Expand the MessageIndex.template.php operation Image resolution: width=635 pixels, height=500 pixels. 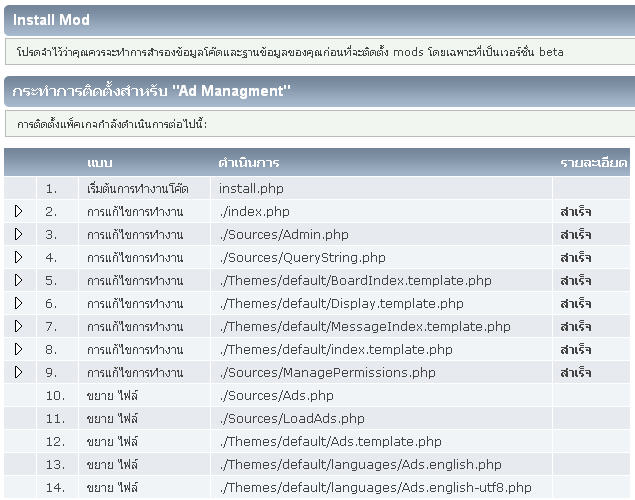(18, 326)
